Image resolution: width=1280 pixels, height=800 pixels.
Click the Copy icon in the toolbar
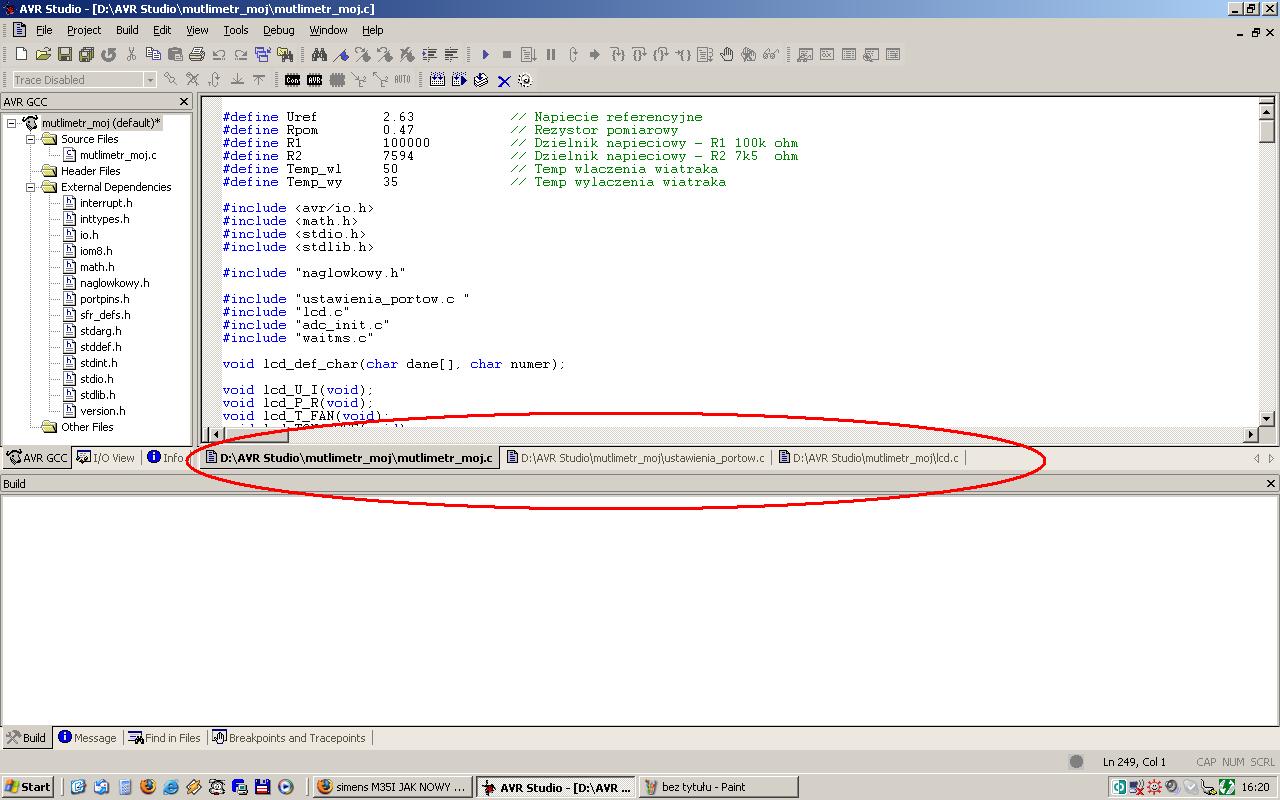tap(153, 54)
